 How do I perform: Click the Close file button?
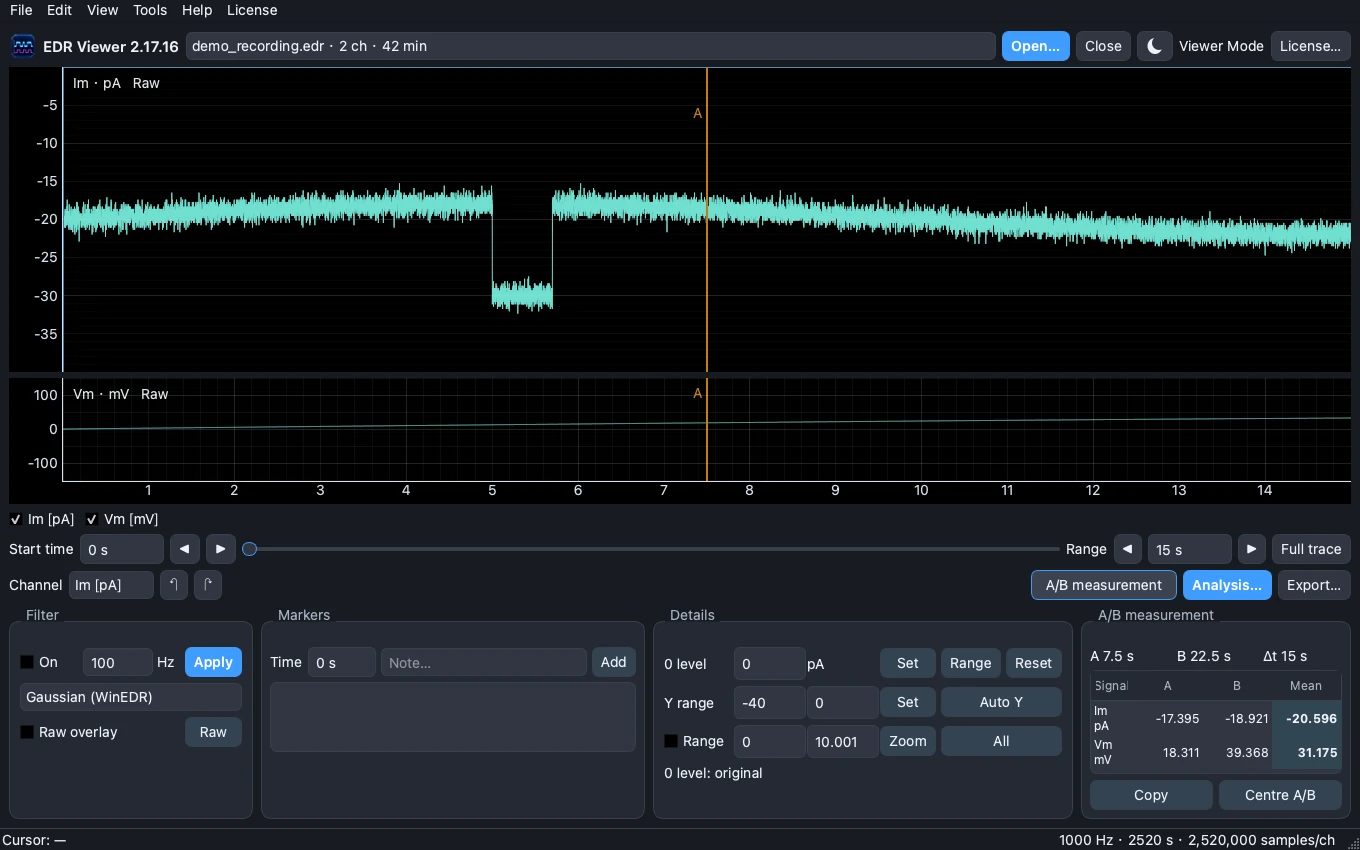click(1103, 46)
